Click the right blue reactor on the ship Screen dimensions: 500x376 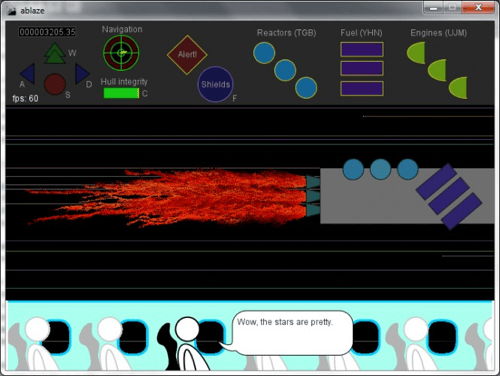click(407, 169)
